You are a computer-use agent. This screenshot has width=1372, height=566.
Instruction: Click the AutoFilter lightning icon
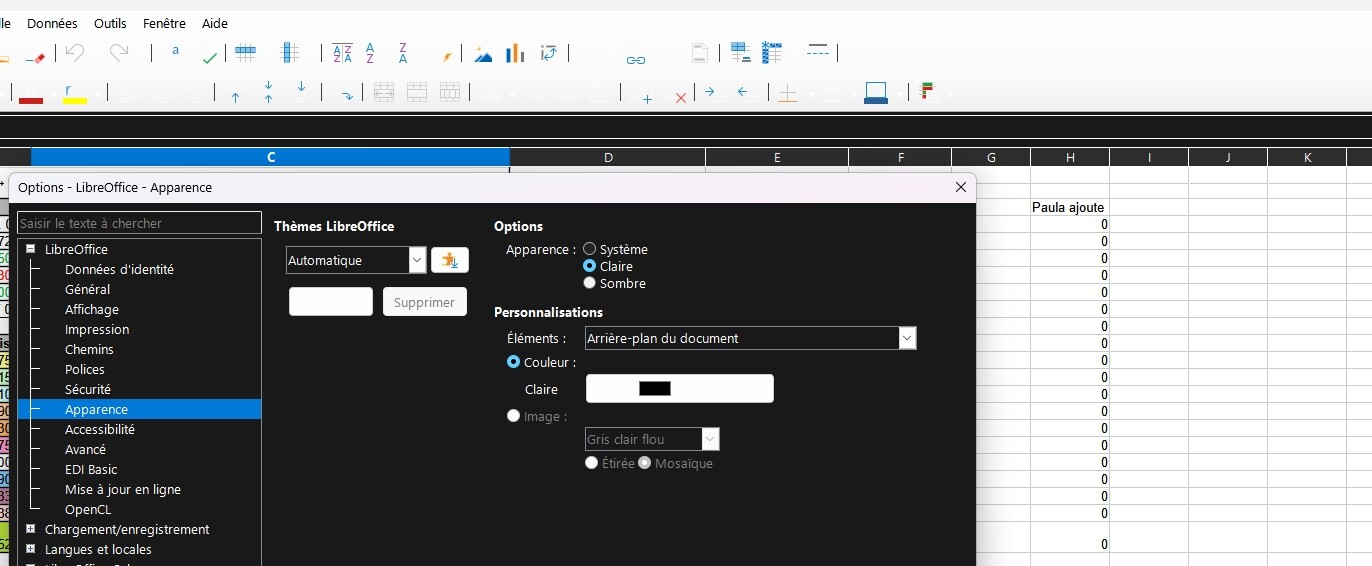tap(446, 56)
